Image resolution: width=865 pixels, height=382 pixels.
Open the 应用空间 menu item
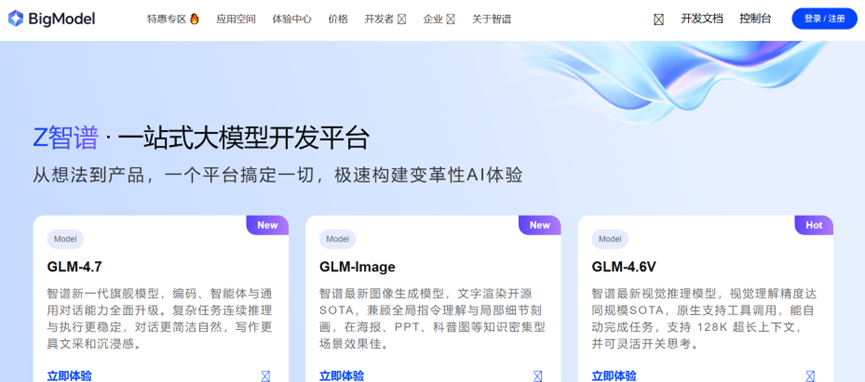[x=236, y=19]
